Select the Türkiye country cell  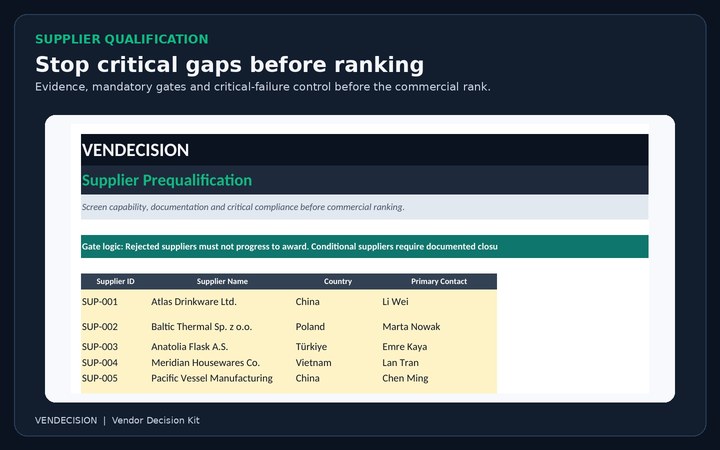[x=311, y=347]
